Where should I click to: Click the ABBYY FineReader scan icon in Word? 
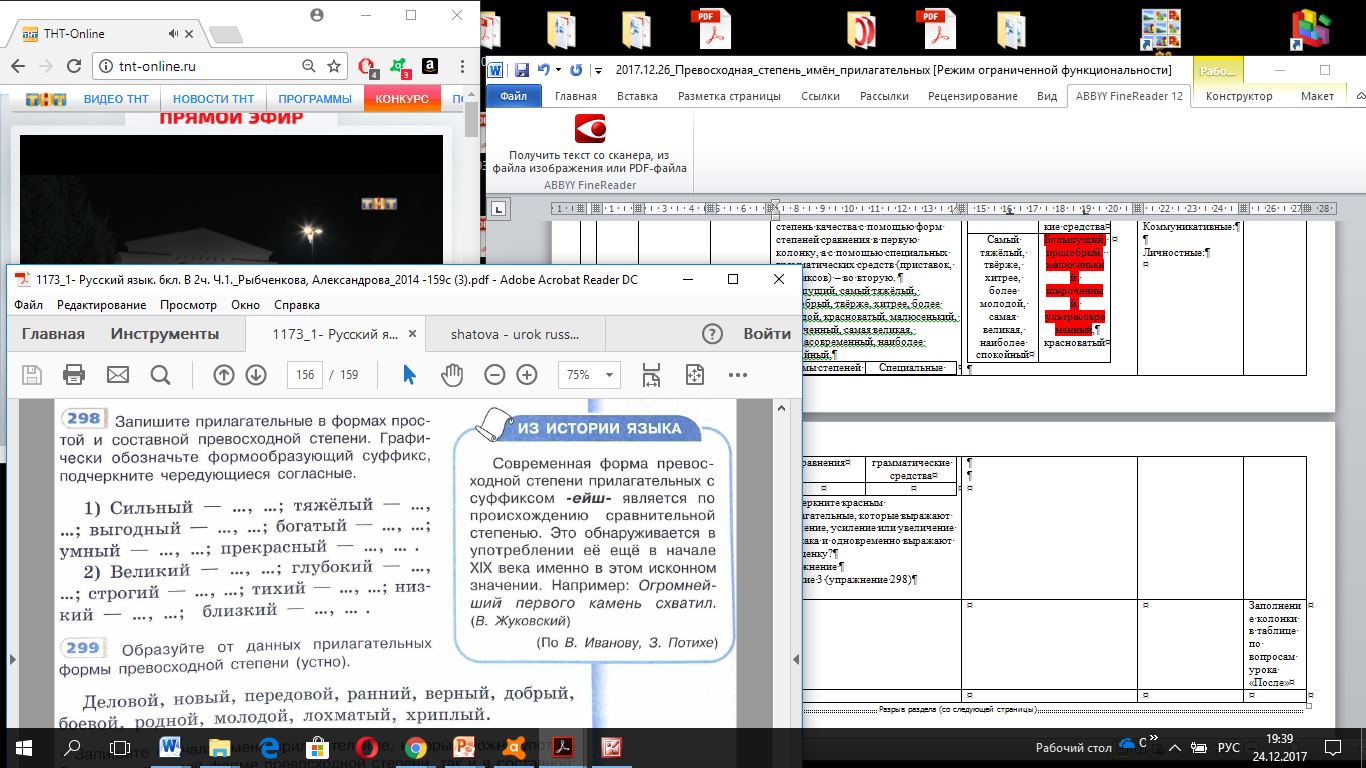(590, 130)
